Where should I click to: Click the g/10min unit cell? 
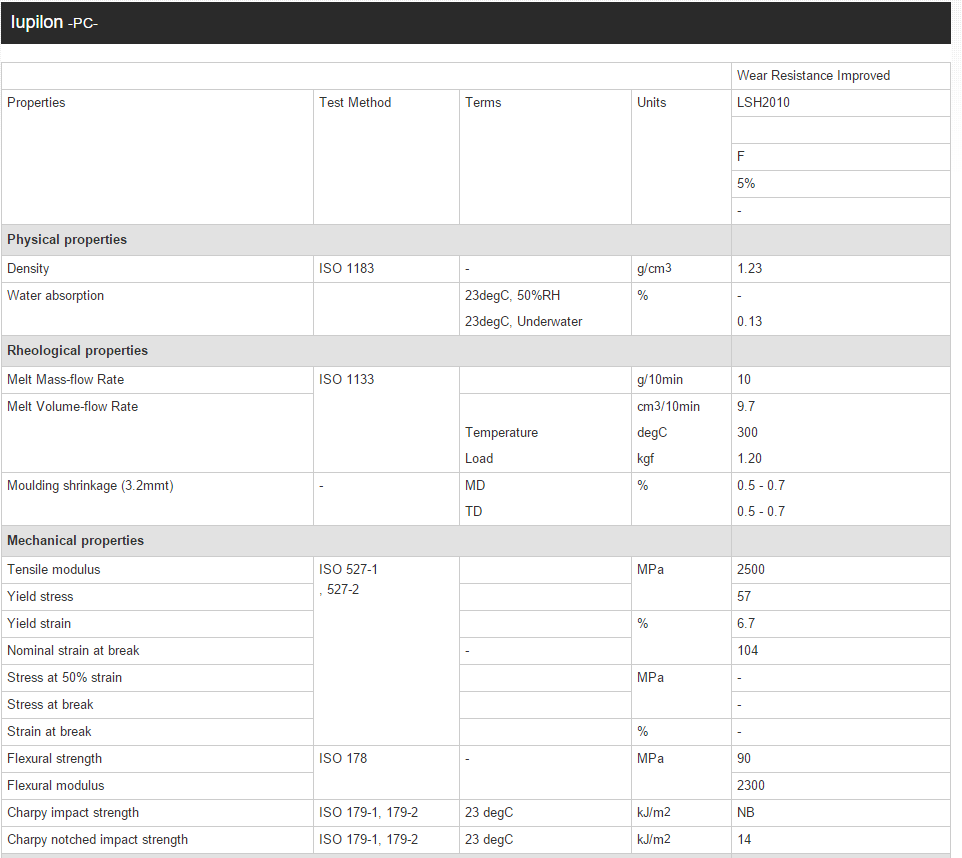660,379
